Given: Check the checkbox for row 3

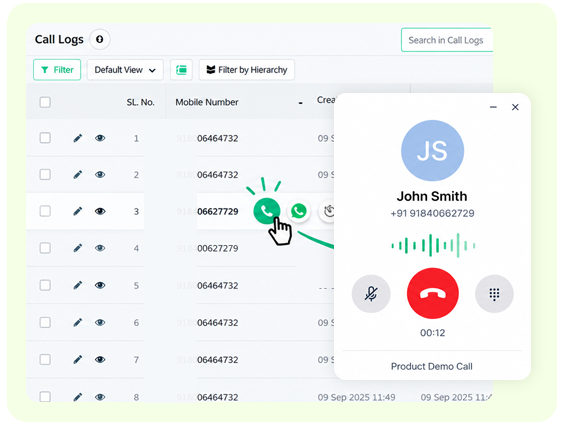Looking at the screenshot, I should (x=45, y=211).
